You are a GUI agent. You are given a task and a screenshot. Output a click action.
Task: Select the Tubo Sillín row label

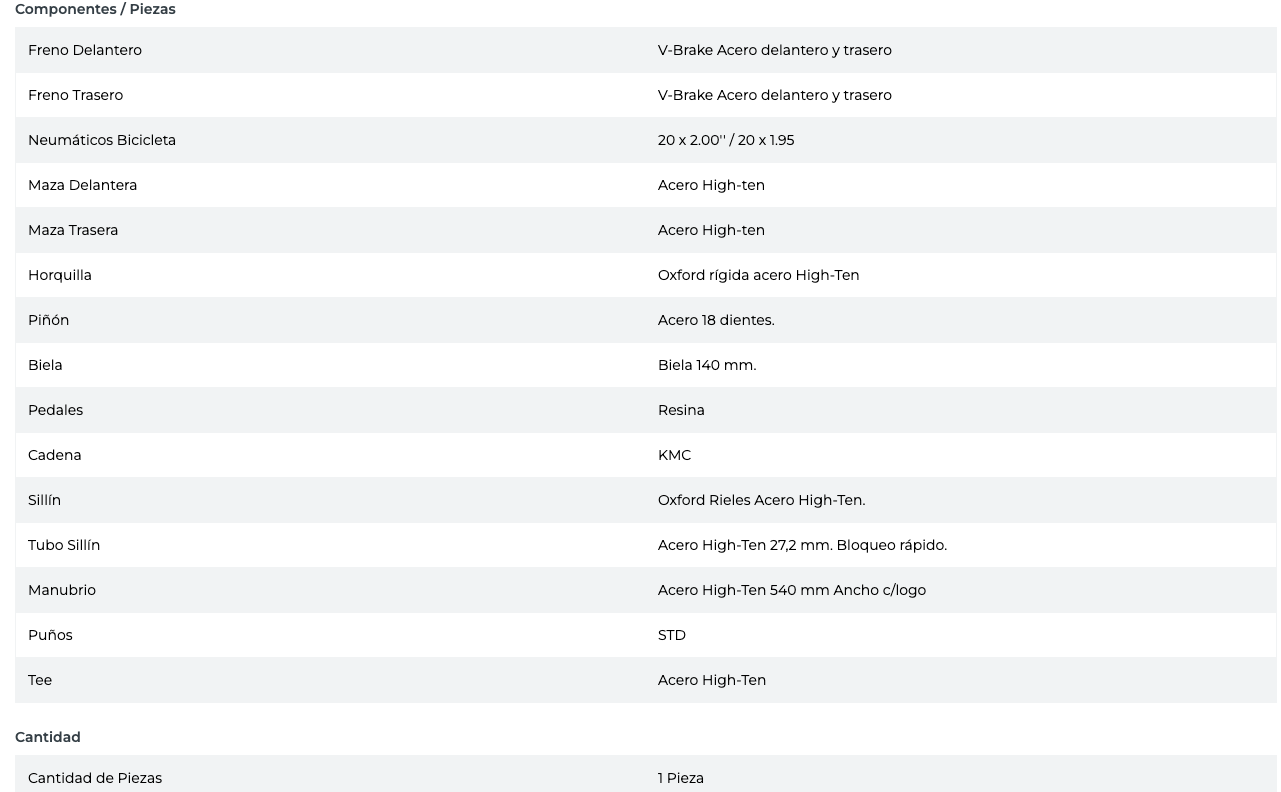click(x=64, y=545)
